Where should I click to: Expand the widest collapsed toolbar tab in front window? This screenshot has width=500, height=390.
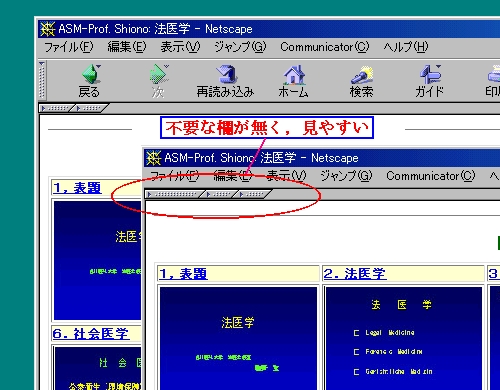pos(175,194)
